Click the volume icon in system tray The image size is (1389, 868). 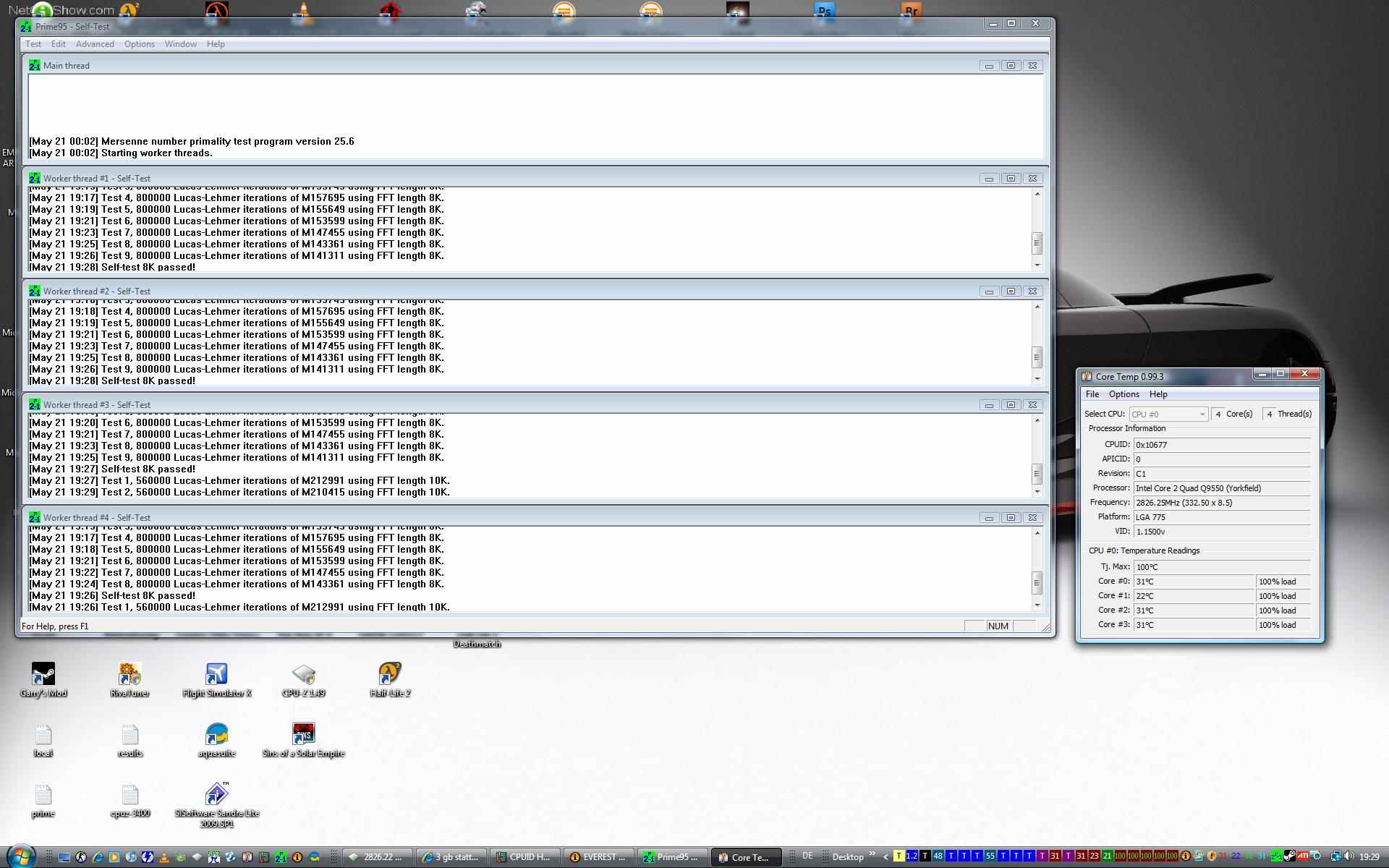[1350, 856]
